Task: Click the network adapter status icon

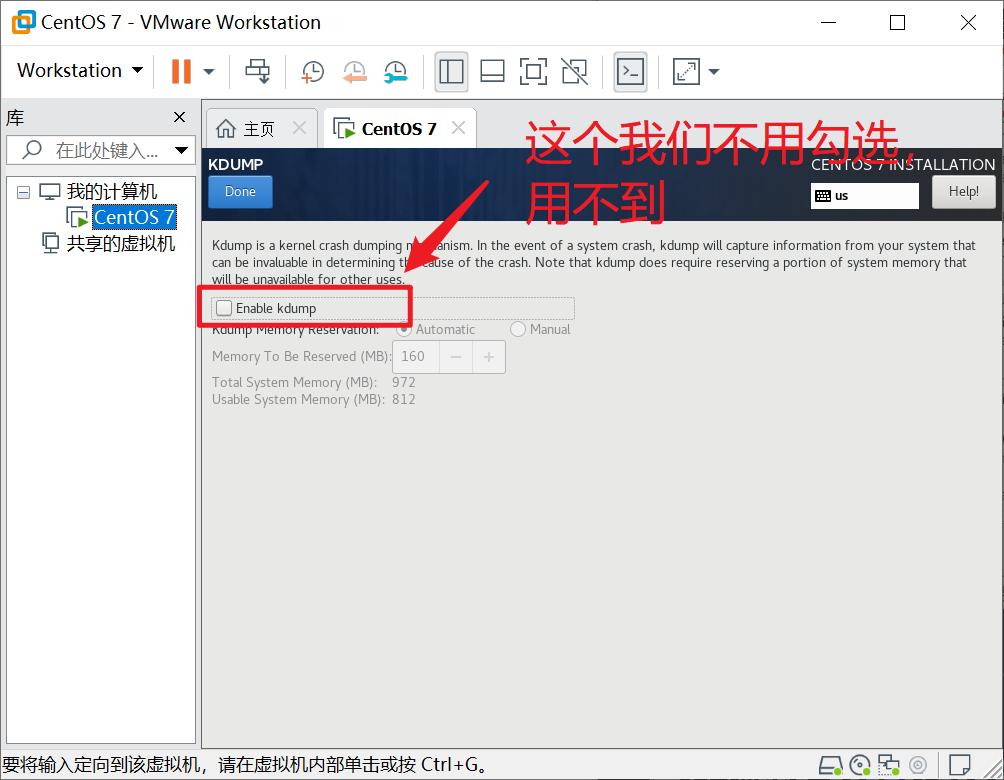Action: tap(889, 765)
